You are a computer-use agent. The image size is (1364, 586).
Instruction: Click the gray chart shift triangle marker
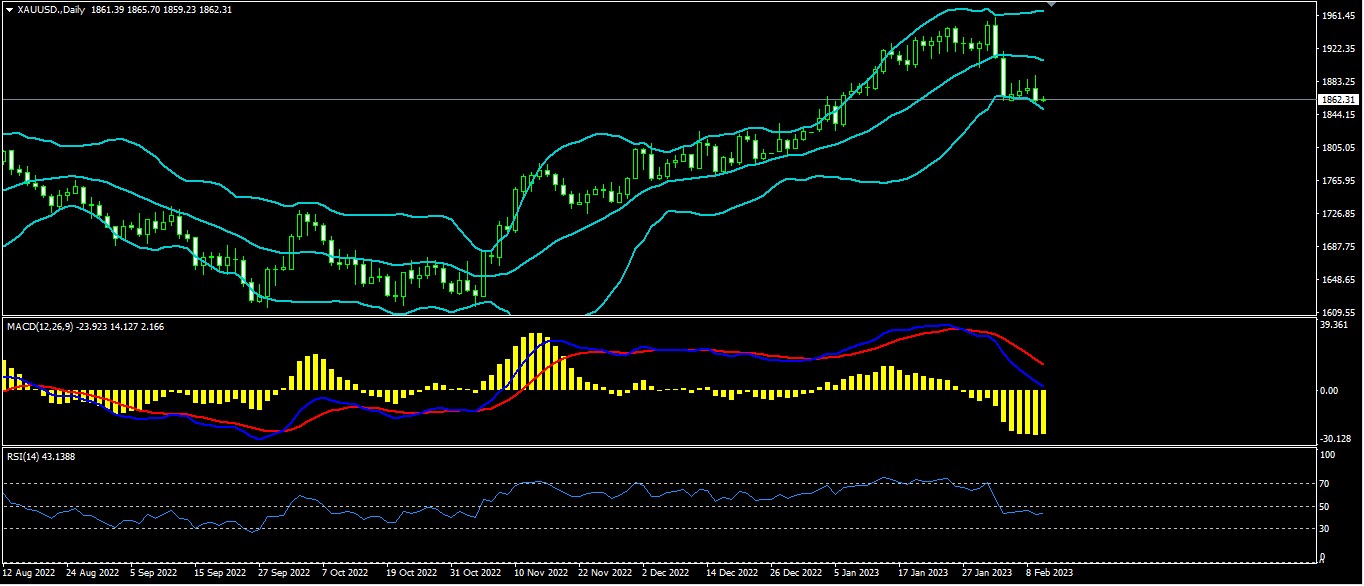point(1051,5)
